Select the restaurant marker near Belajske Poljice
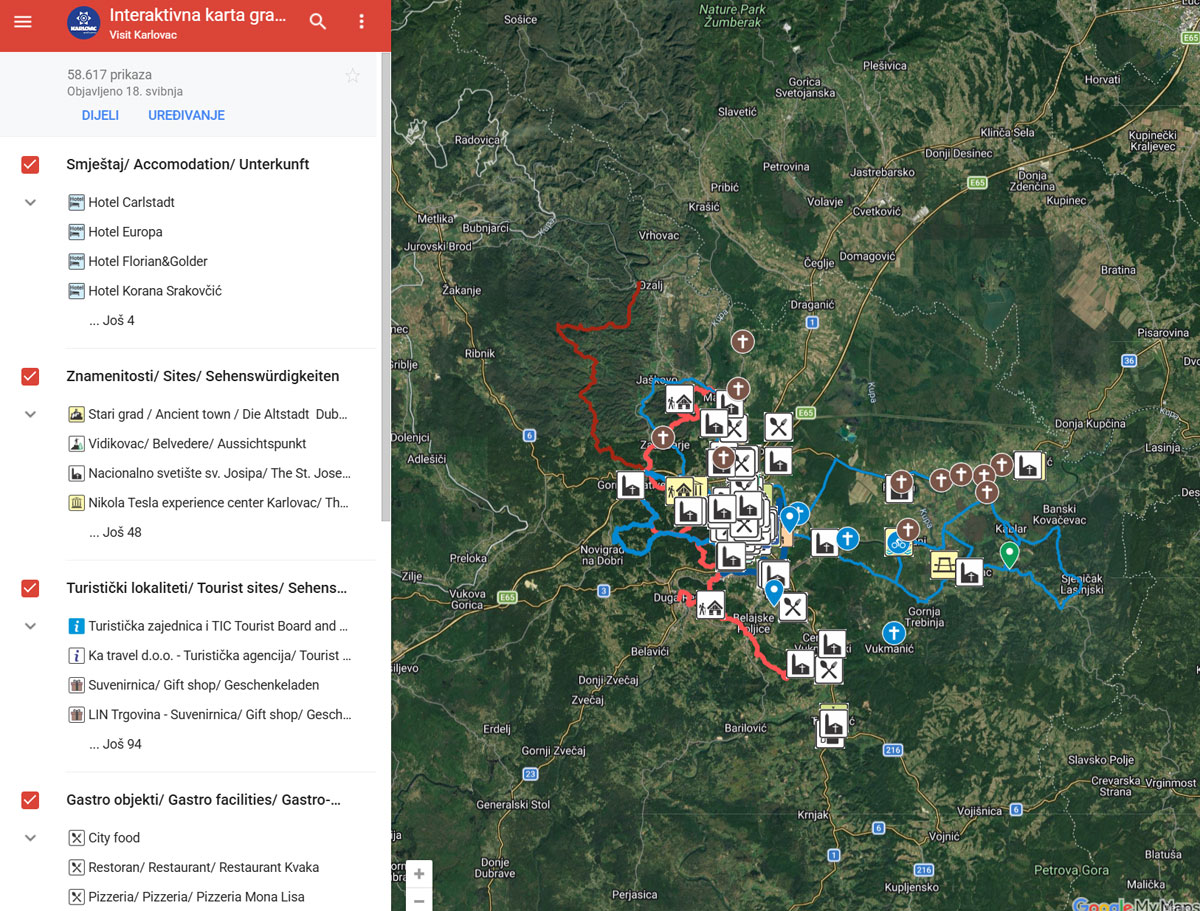Image resolution: width=1200 pixels, height=911 pixels. [x=793, y=606]
